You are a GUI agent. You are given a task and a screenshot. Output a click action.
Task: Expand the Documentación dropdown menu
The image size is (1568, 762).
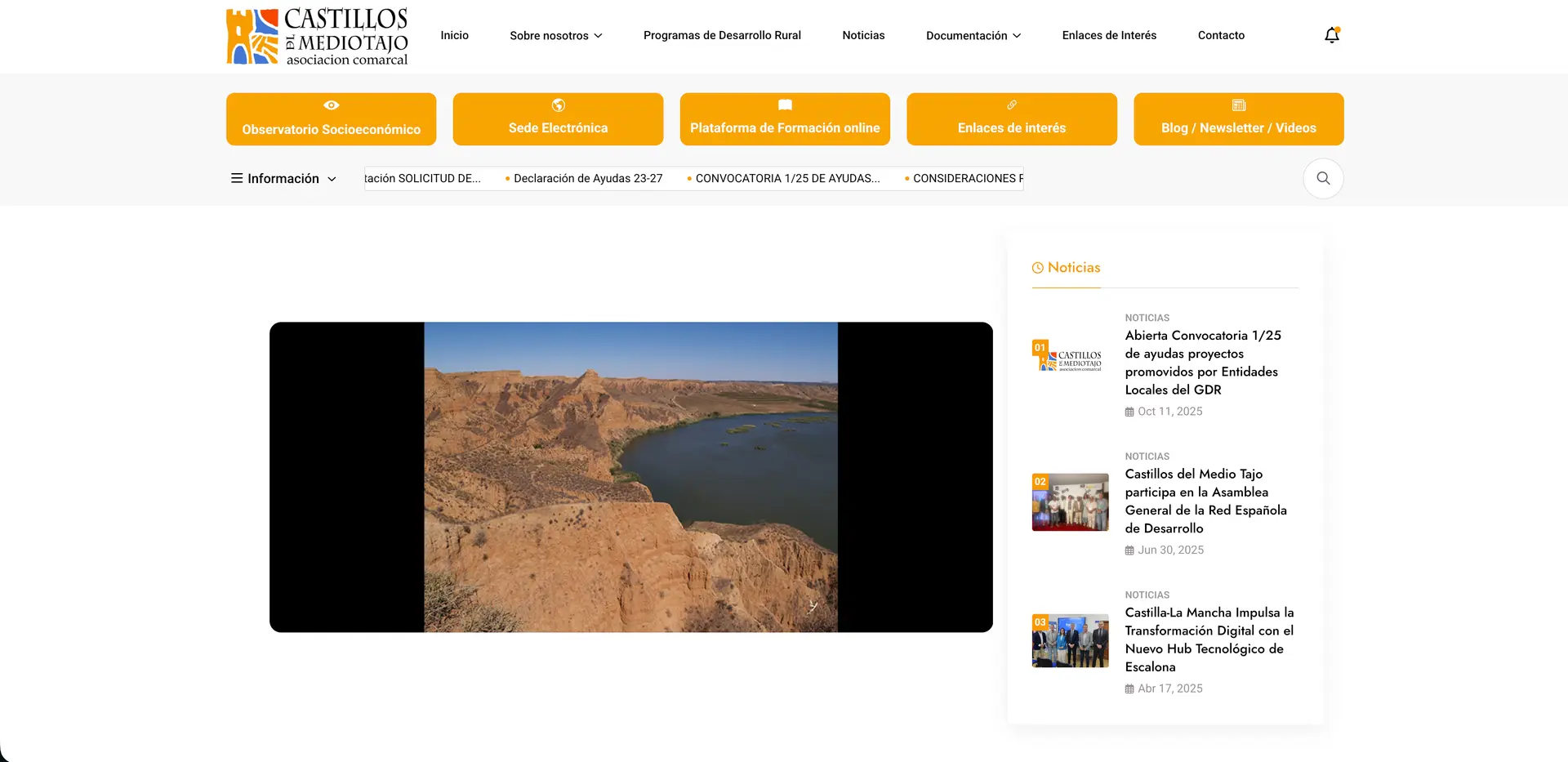click(973, 36)
